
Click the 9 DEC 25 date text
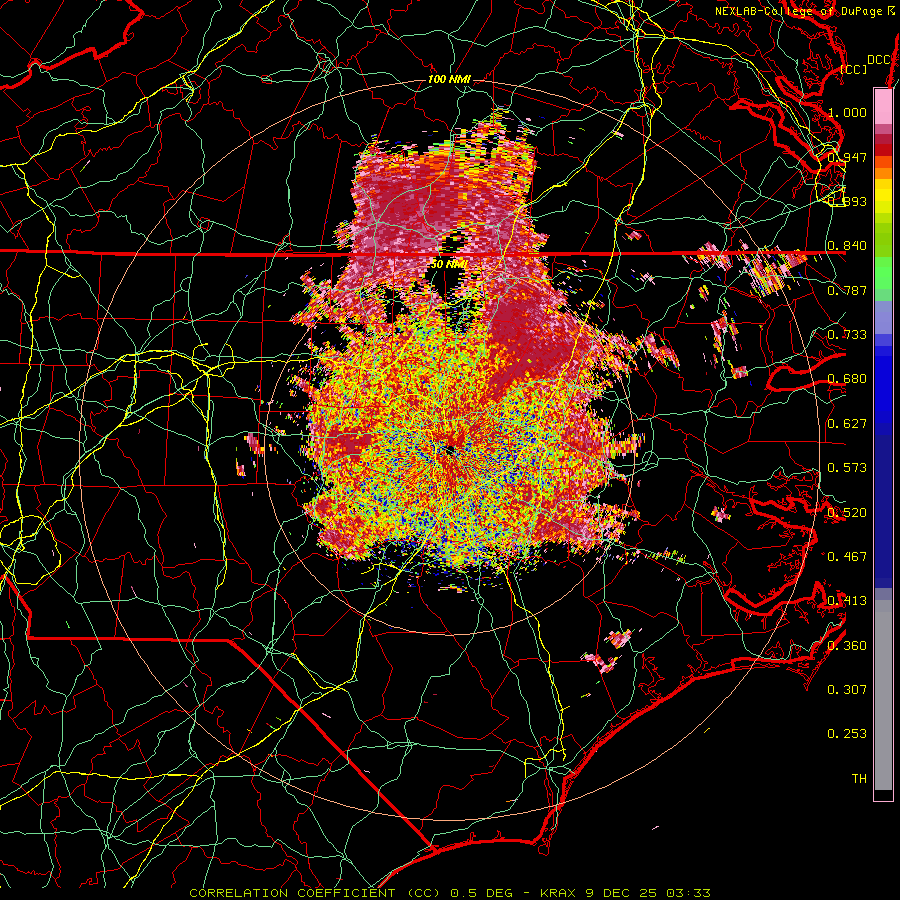623,893
